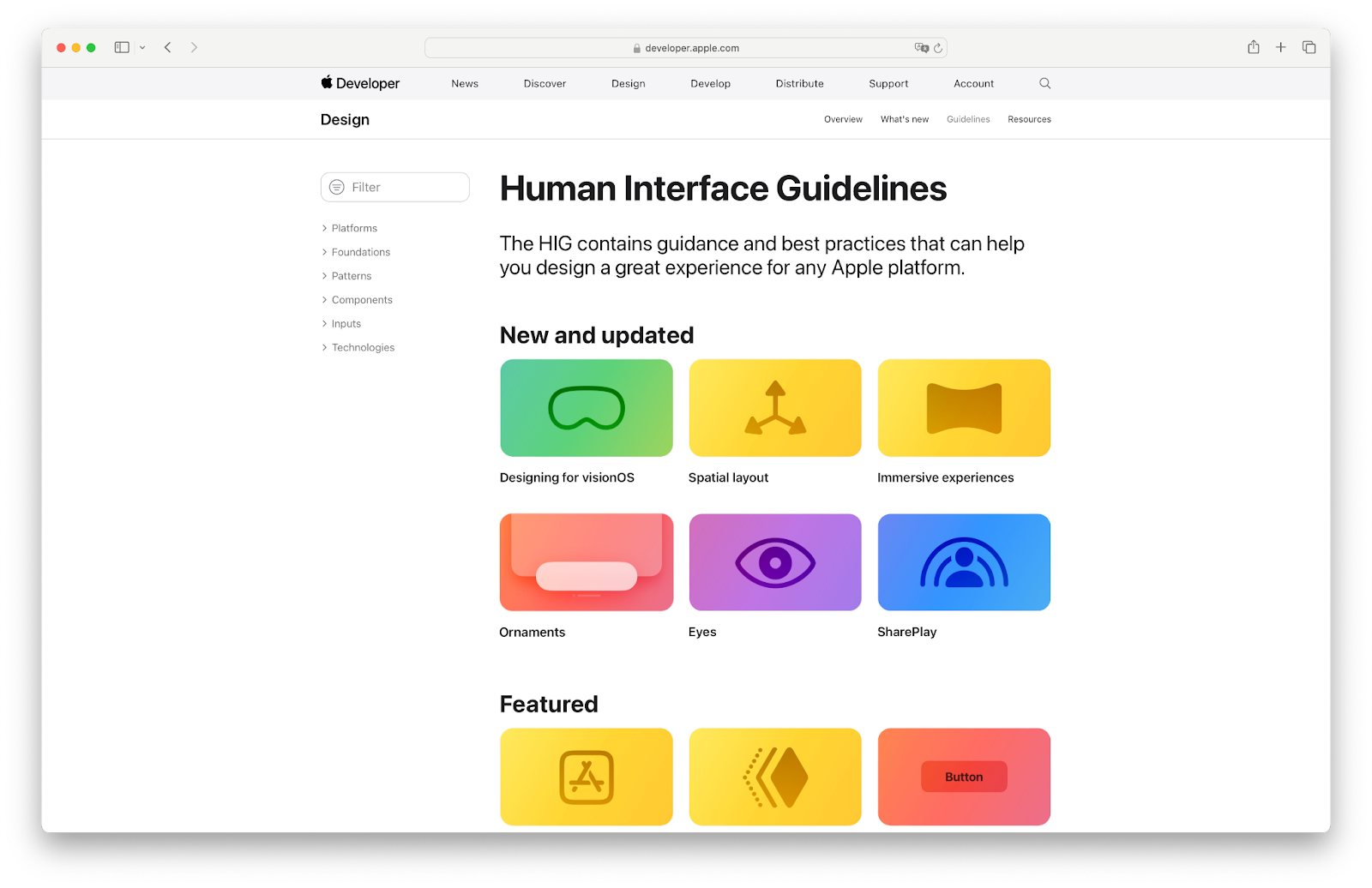Click the Design section title link
Image resolution: width=1372 pixels, height=888 pixels.
(x=345, y=120)
